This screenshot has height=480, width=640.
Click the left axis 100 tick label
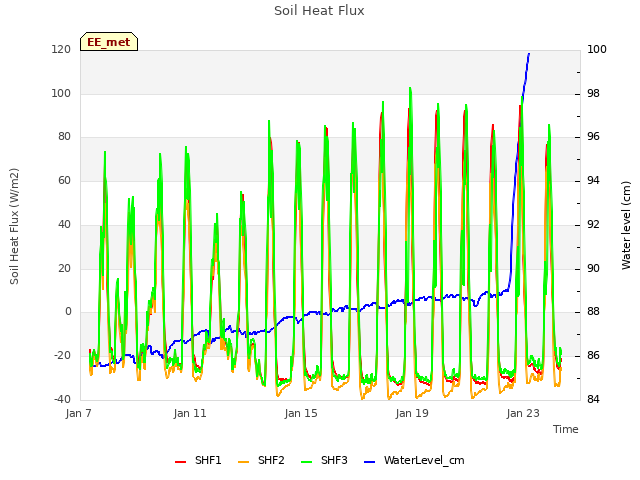point(61,93)
